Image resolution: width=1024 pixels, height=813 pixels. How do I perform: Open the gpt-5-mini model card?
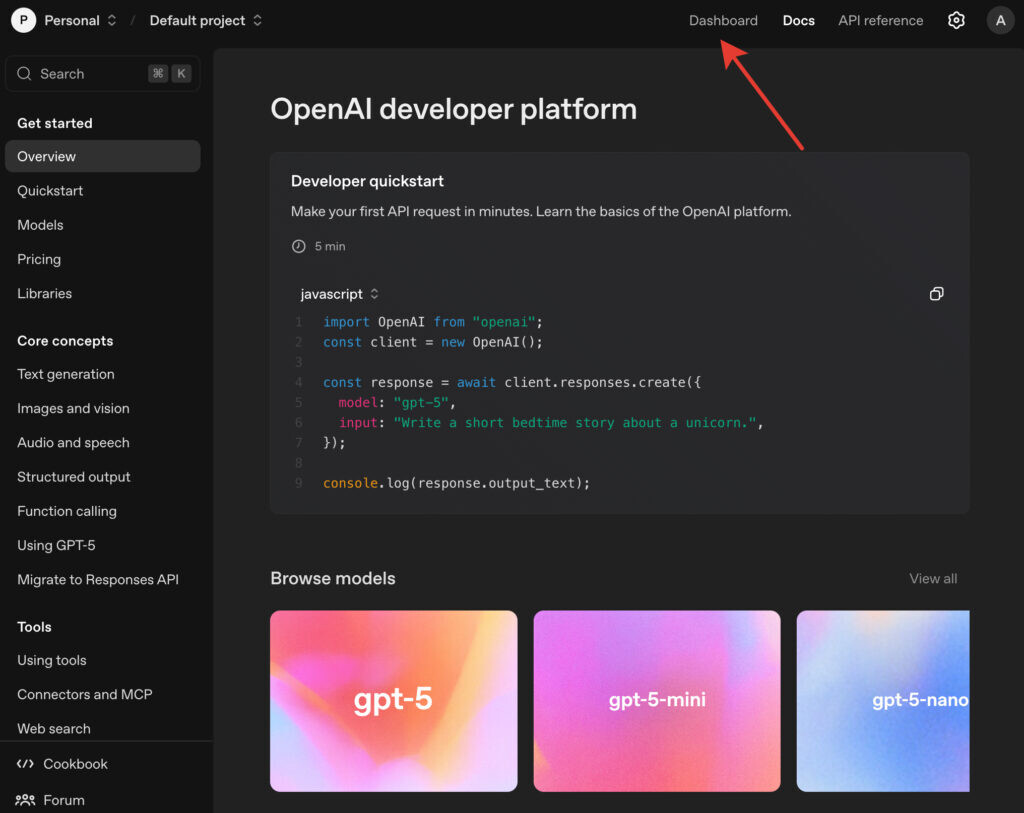click(656, 700)
